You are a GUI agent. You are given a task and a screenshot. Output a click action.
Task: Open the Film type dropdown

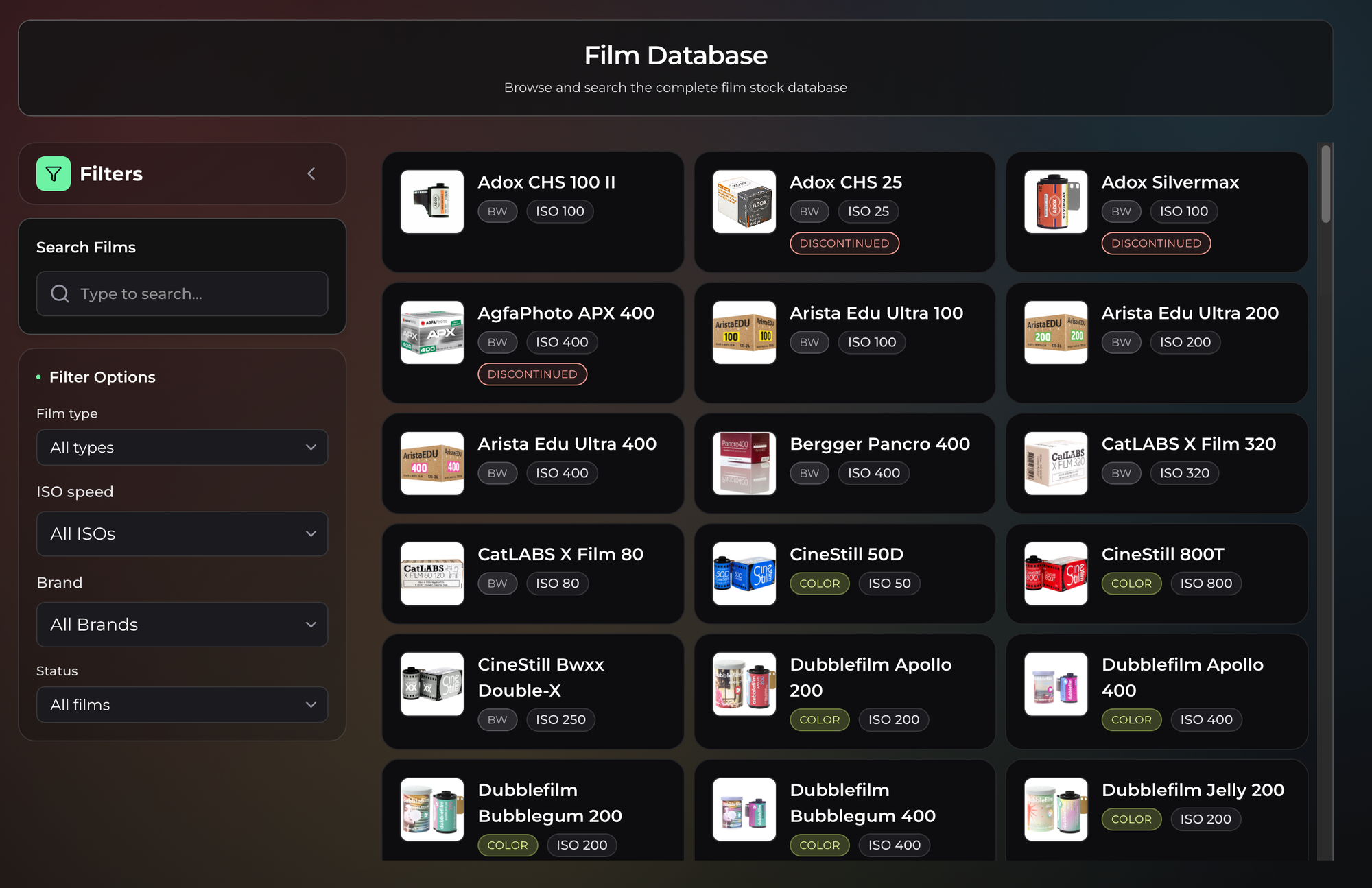click(182, 447)
